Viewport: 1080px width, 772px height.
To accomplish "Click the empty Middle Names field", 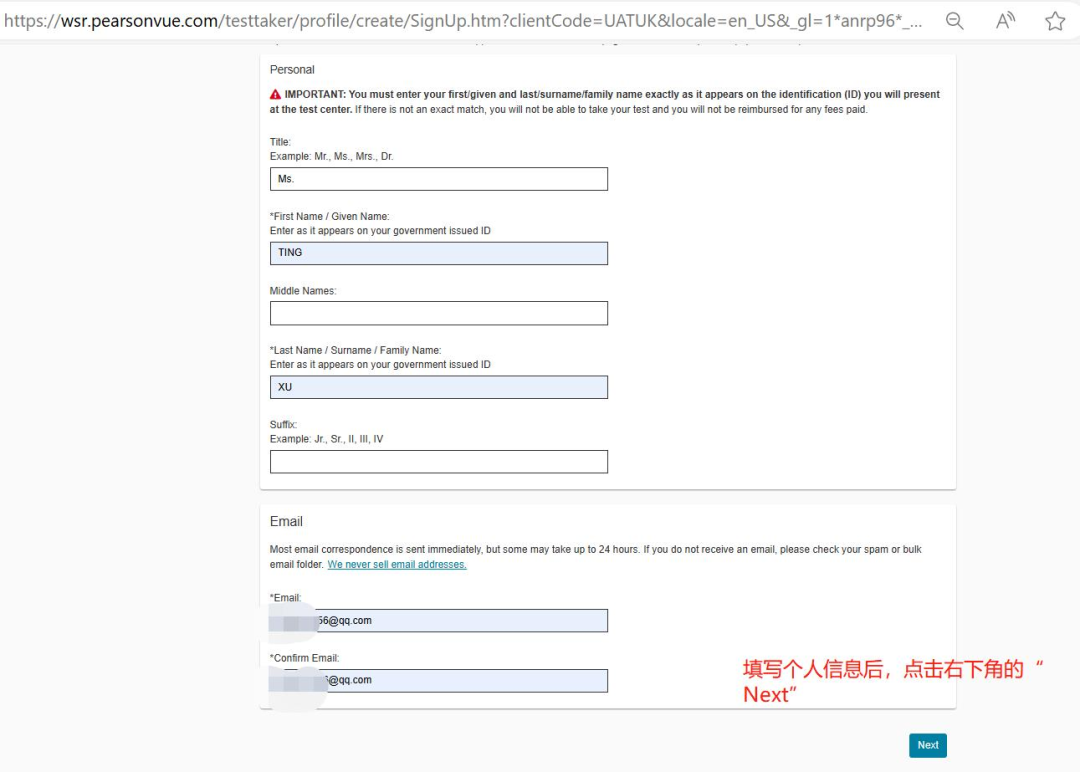I will click(439, 313).
